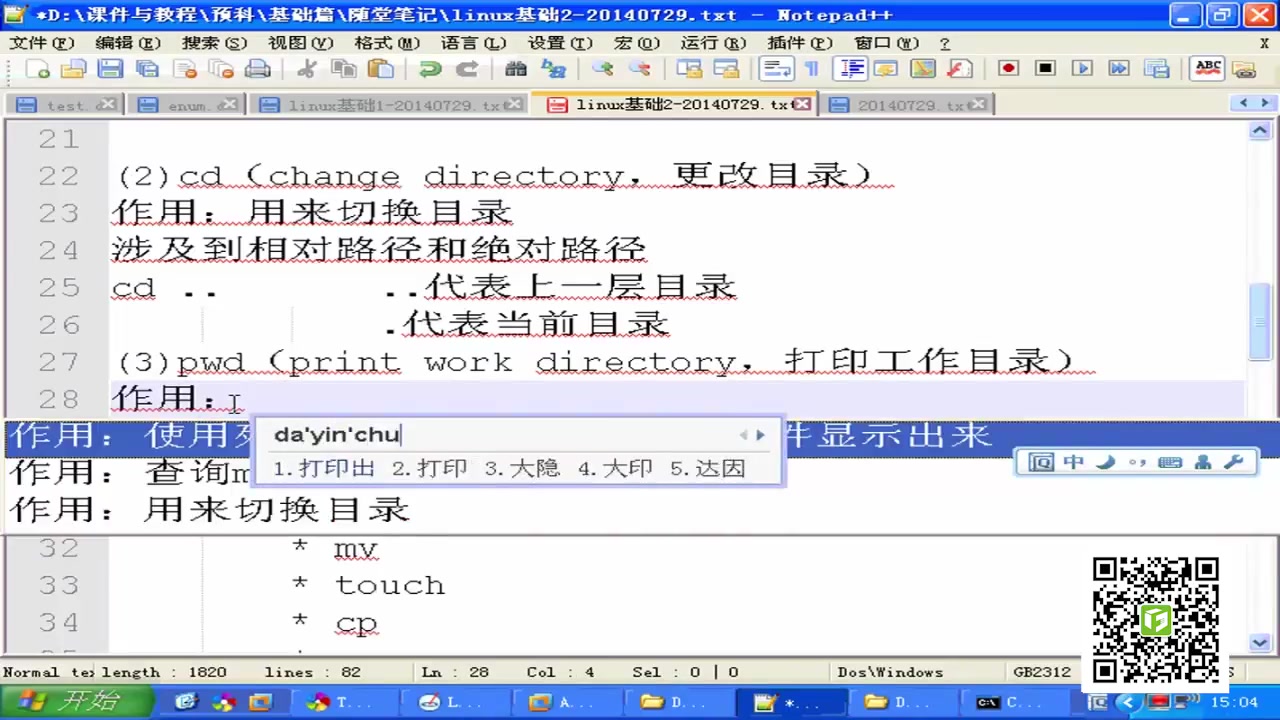Click the Paste clipboard icon
The height and width of the screenshot is (720, 1280).
tap(380, 68)
